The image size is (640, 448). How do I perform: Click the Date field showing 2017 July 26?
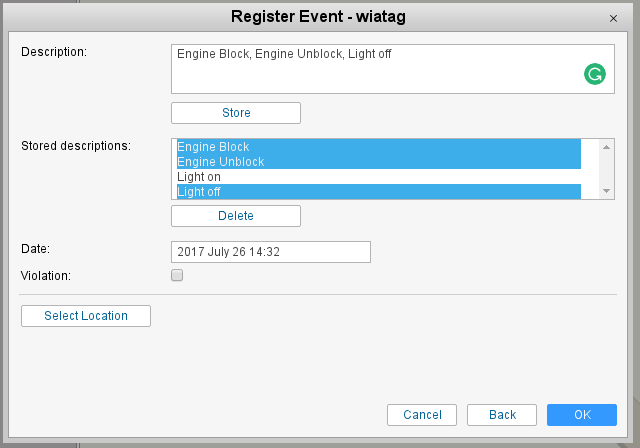271,252
